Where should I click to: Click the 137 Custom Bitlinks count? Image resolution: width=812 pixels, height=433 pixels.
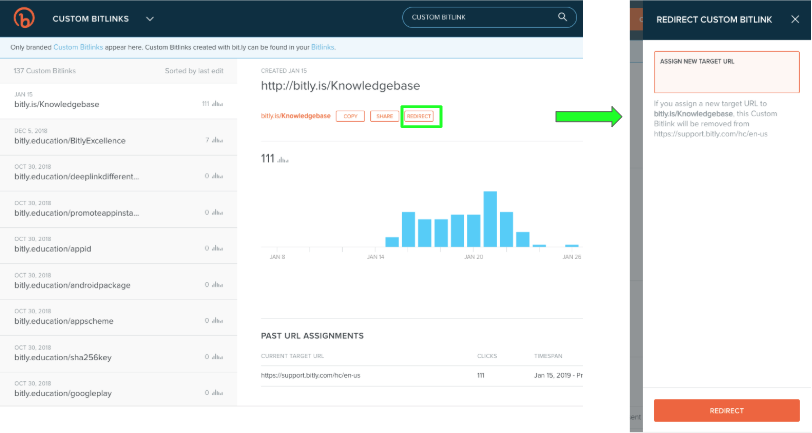[x=45, y=71]
